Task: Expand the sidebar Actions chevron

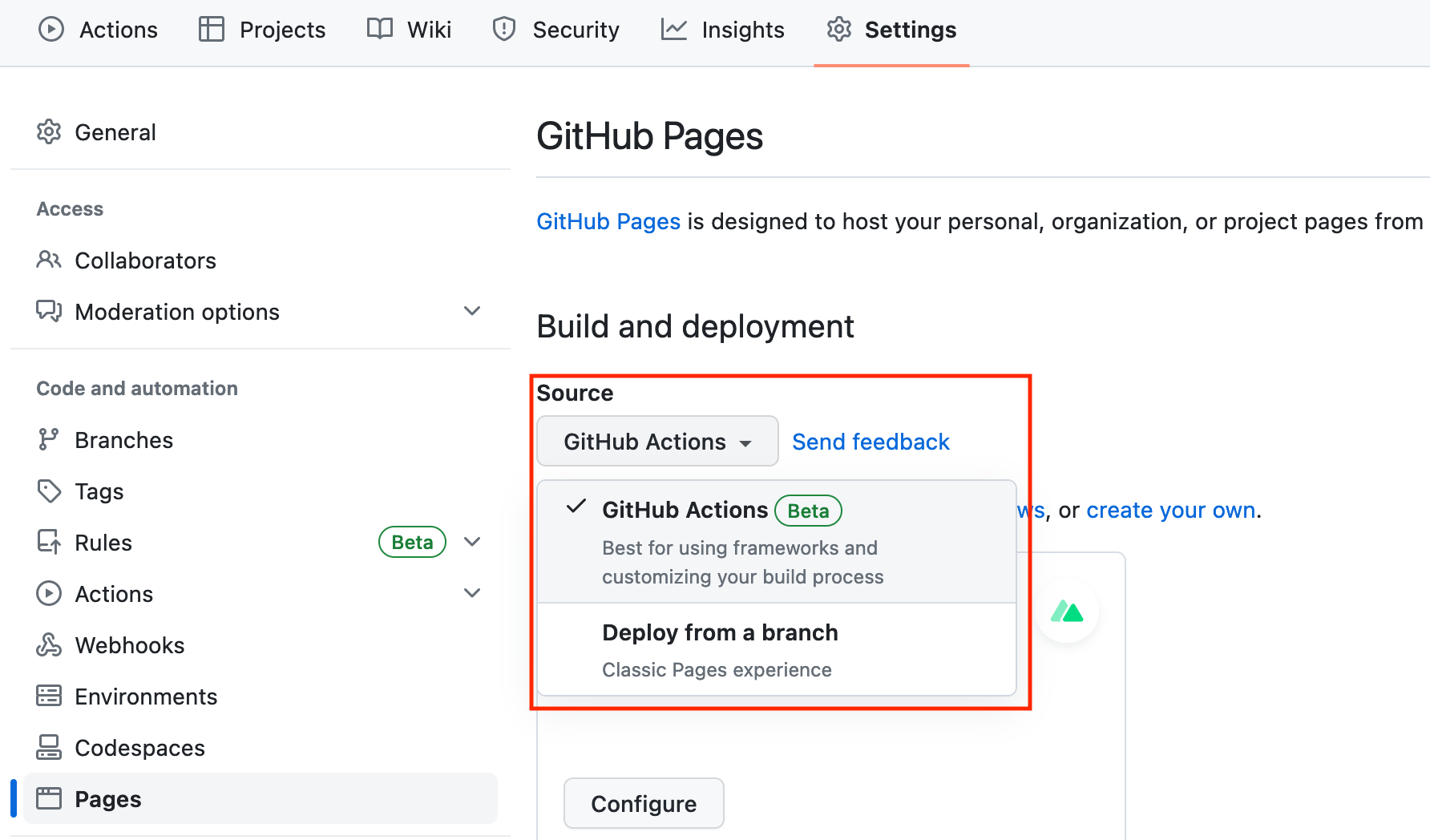Action: (472, 593)
